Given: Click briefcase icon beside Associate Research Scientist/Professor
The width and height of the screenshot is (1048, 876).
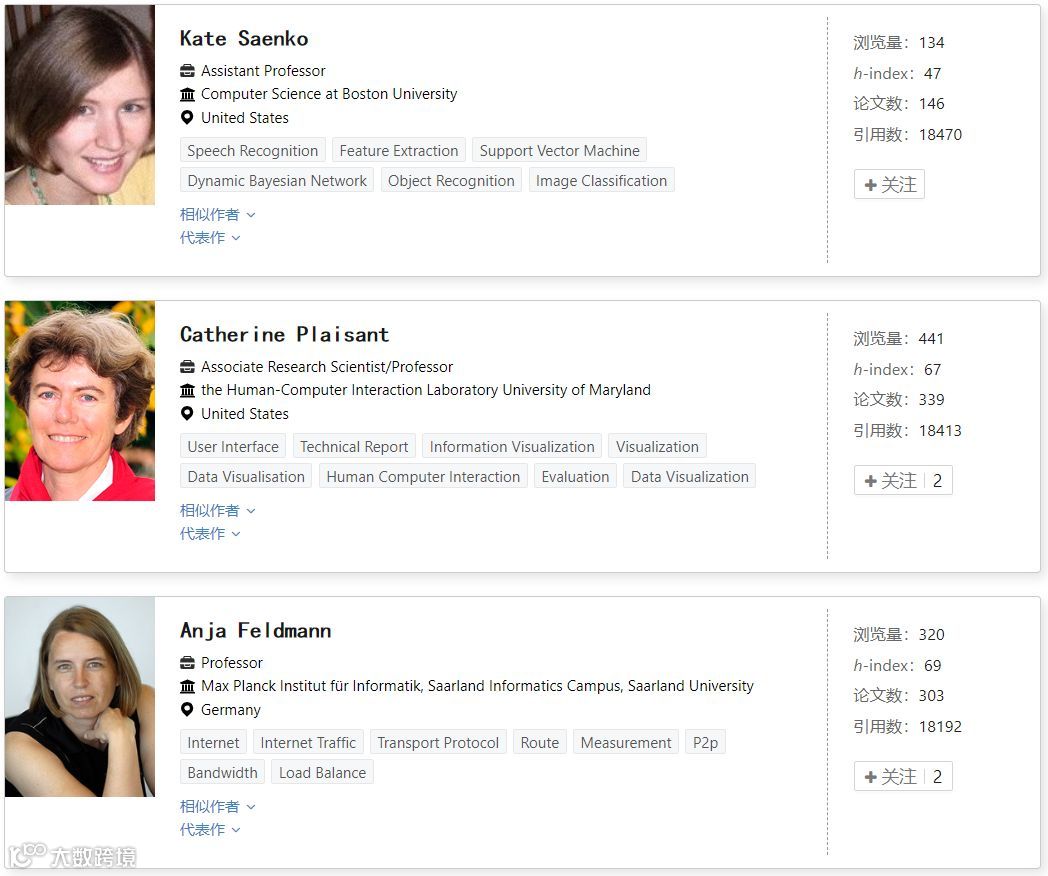Looking at the screenshot, I should [x=187, y=367].
